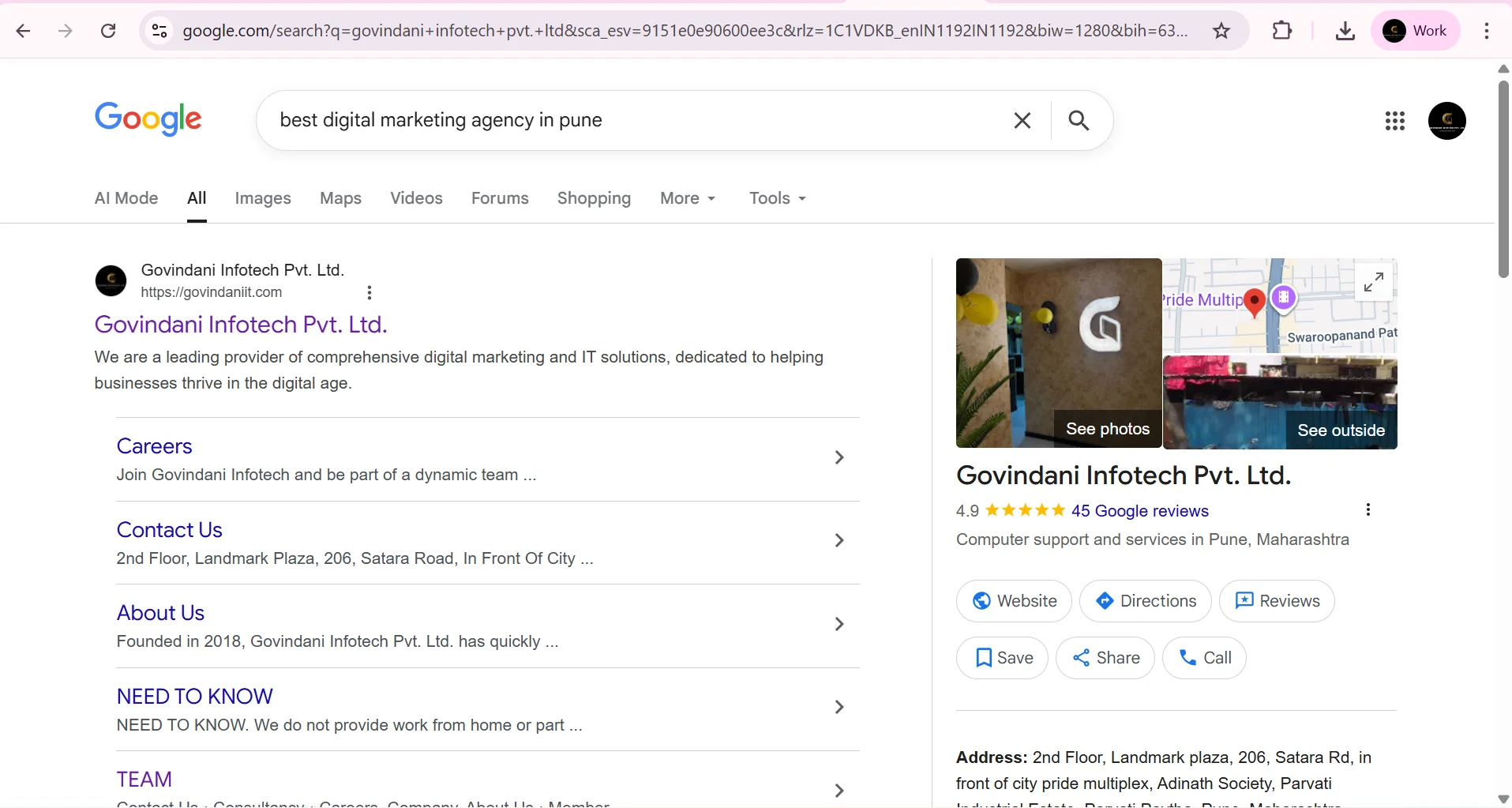Open the Chrome three-dot menu
The image size is (1512, 808).
tap(1487, 31)
